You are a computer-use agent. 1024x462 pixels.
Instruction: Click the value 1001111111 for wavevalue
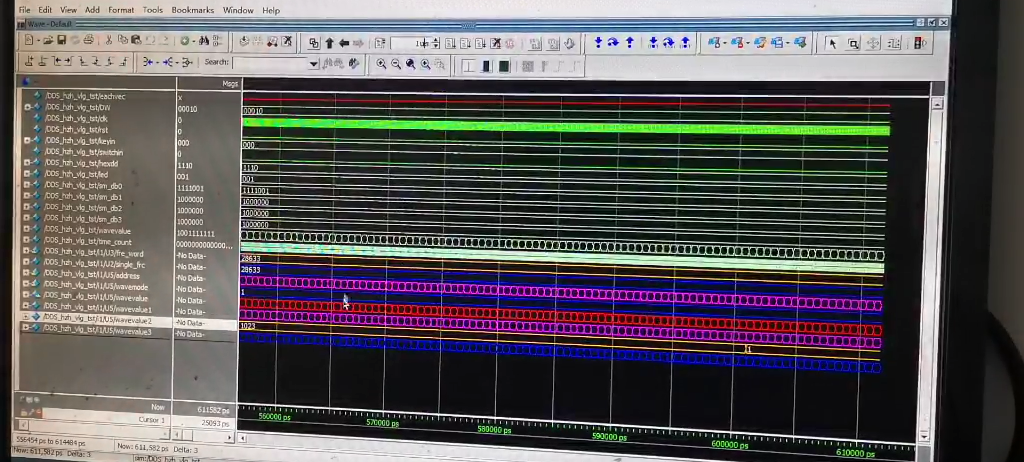point(196,233)
